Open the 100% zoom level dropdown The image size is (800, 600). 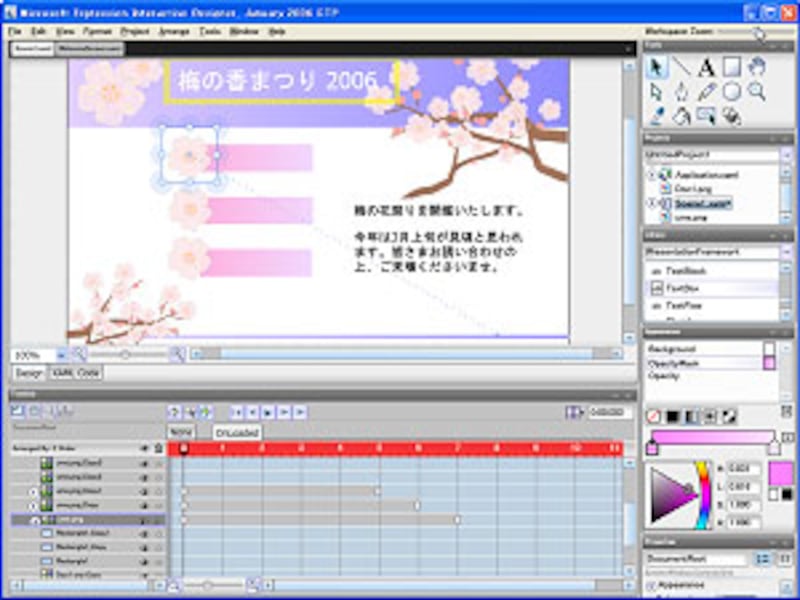[x=60, y=354]
